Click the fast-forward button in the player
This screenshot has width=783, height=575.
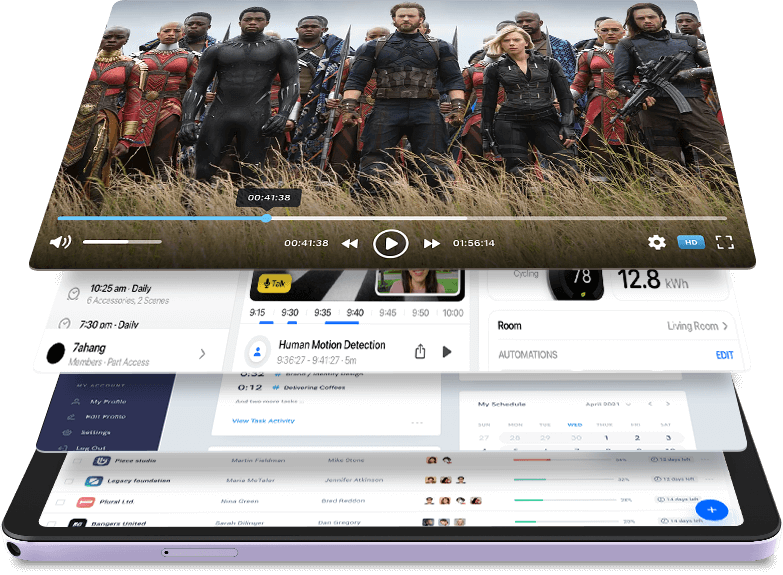(431, 243)
